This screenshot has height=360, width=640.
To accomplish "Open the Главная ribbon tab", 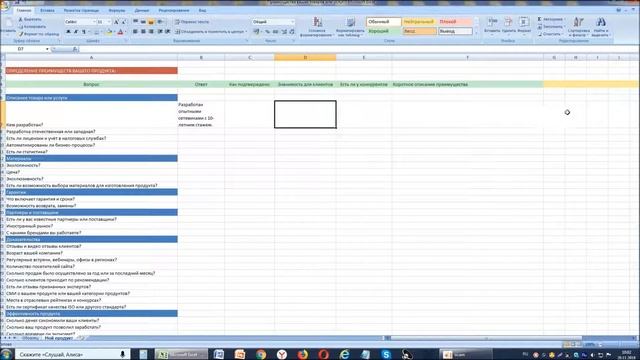I will (24, 10).
